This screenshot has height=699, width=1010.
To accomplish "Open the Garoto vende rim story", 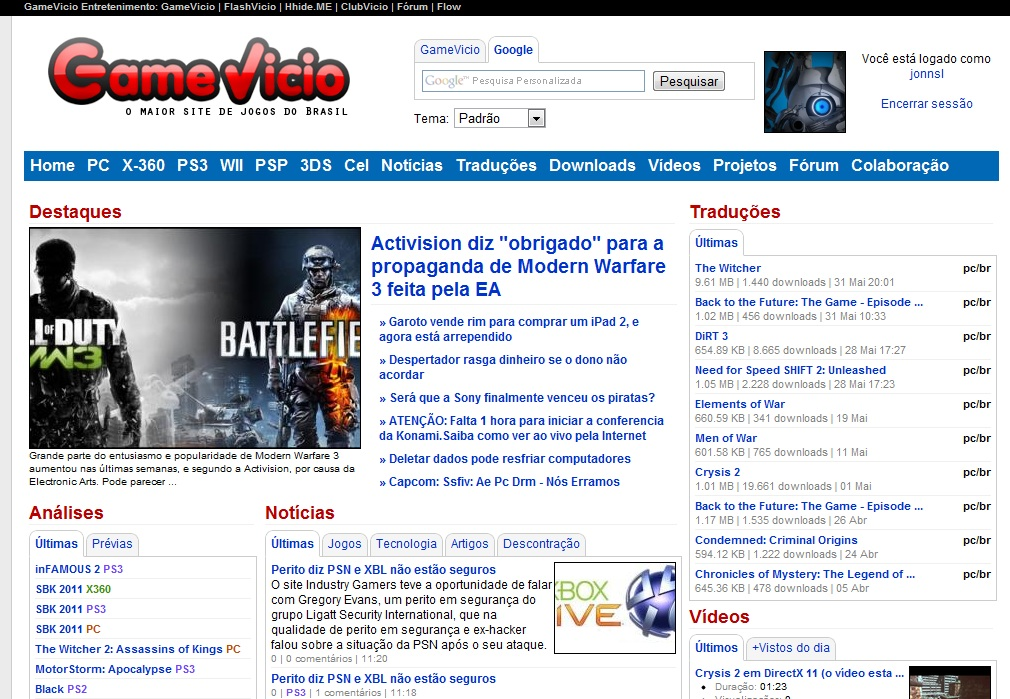I will 509,329.
